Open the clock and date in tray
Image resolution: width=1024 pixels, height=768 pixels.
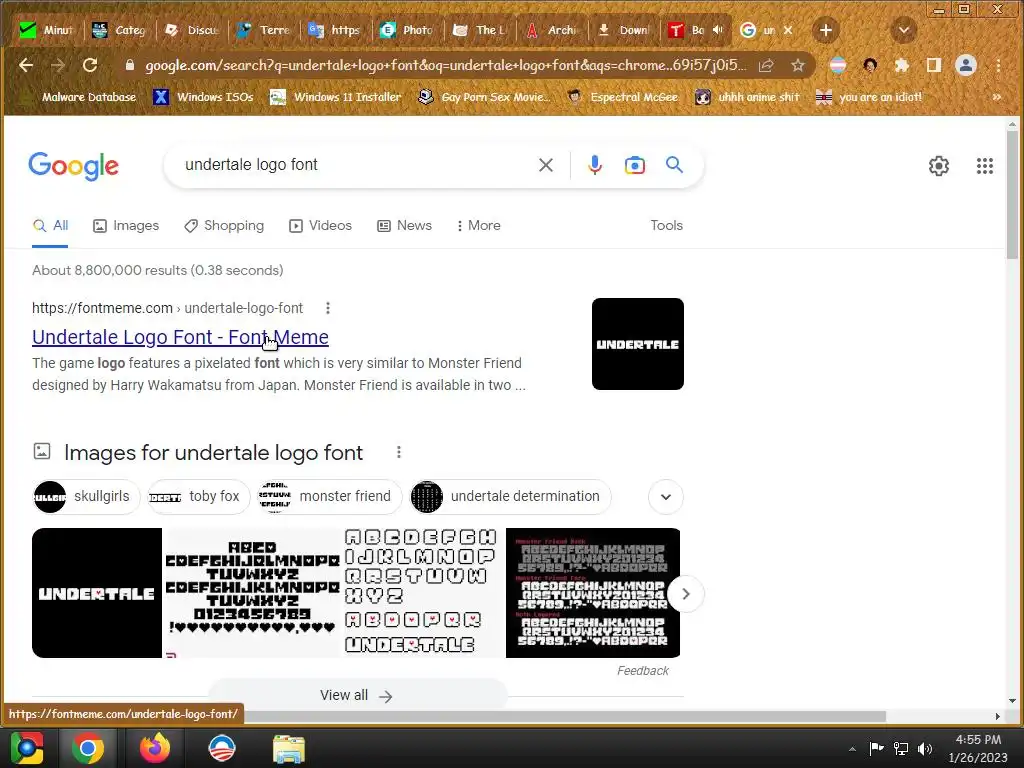[x=978, y=748]
